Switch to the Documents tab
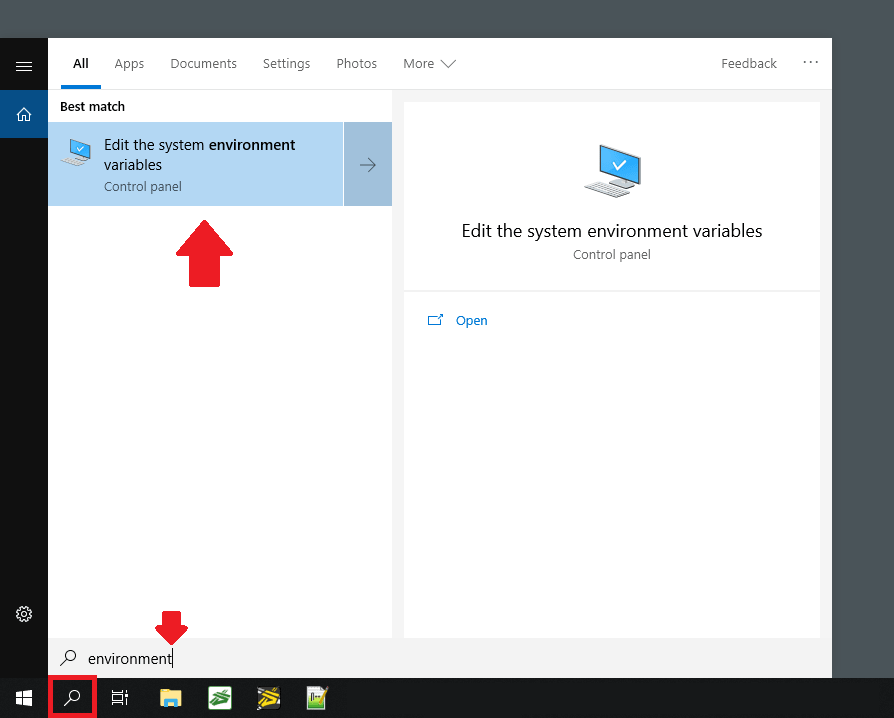Viewport: 894px width, 718px height. [203, 64]
